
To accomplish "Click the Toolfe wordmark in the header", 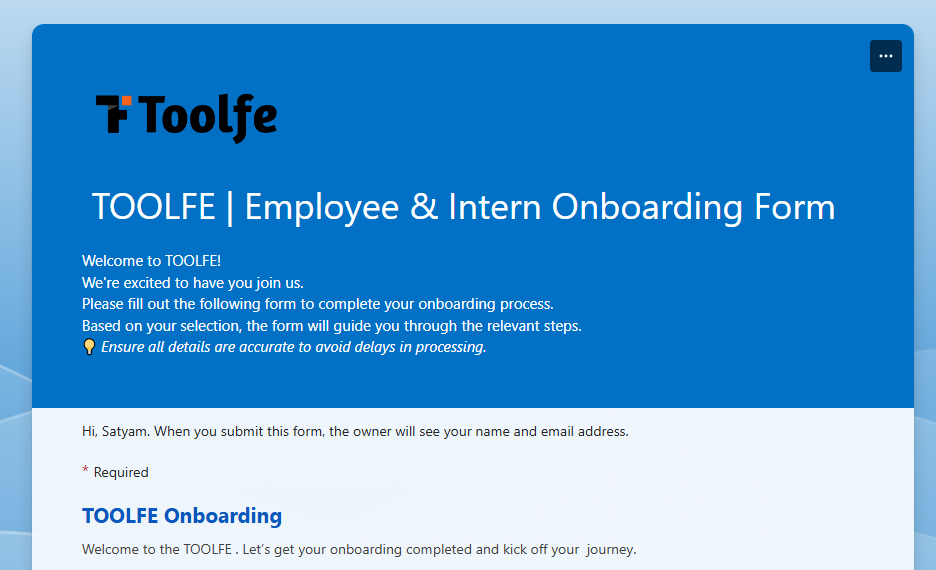I will pos(209,118).
